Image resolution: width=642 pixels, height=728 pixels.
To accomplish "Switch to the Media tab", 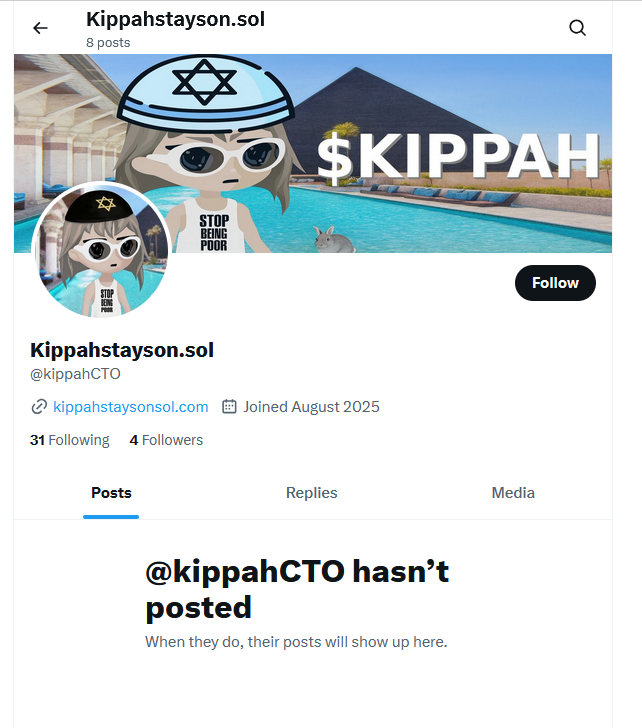I will pyautogui.click(x=513, y=493).
